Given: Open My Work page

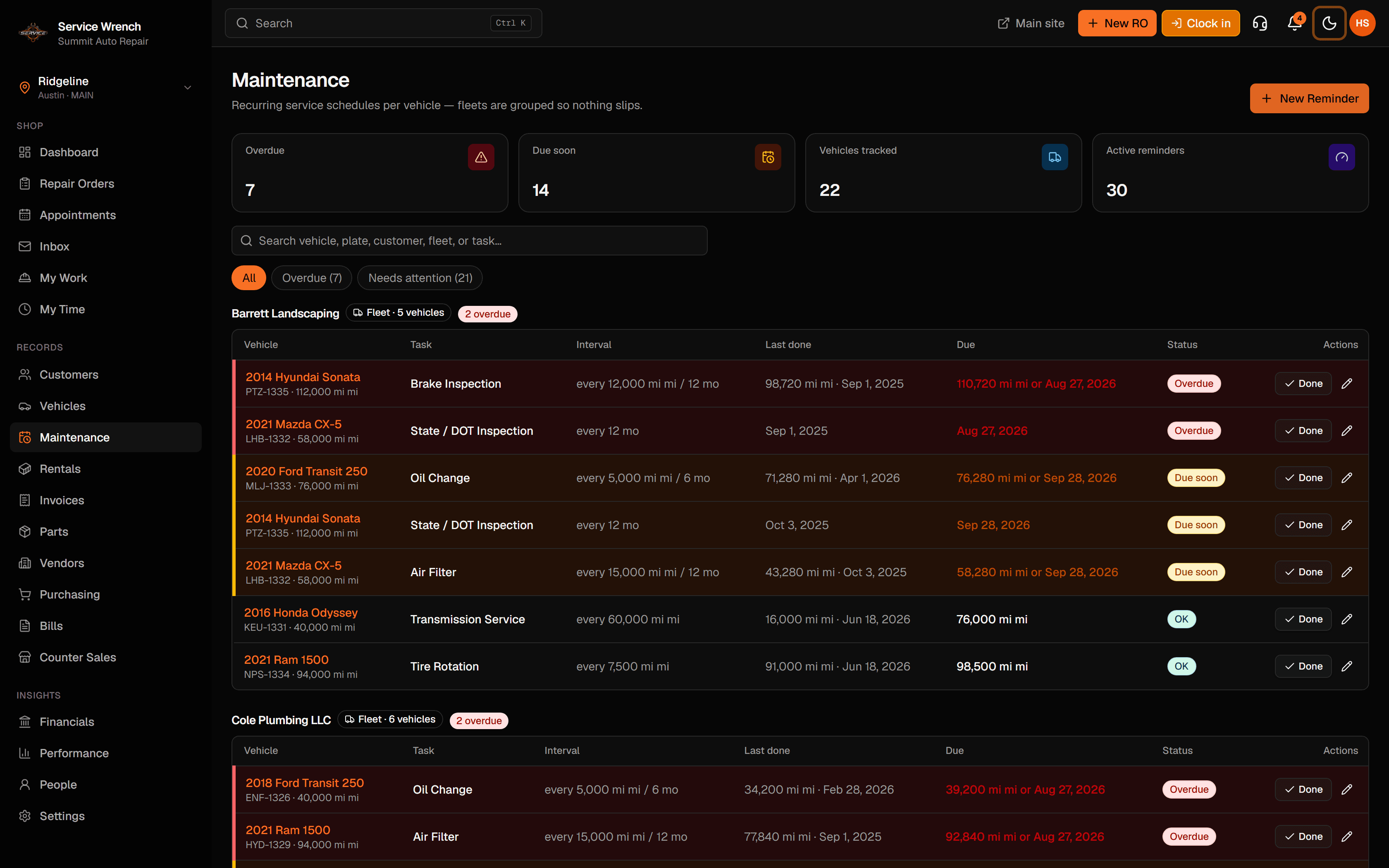Looking at the screenshot, I should tap(105, 278).
